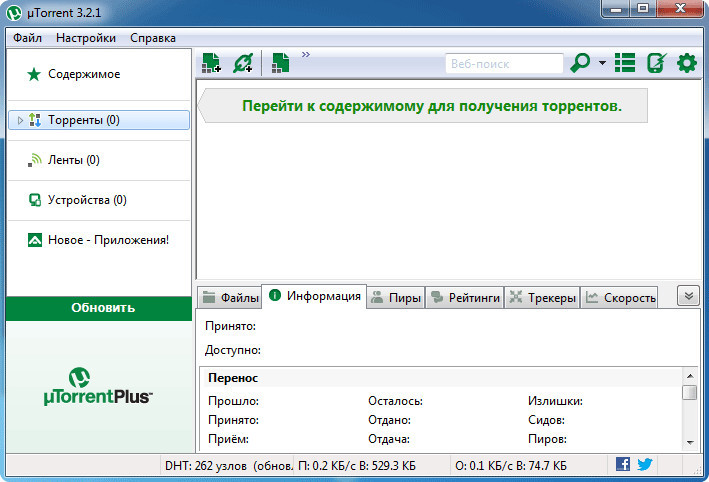Click the green magnifier search icon

click(x=580, y=63)
